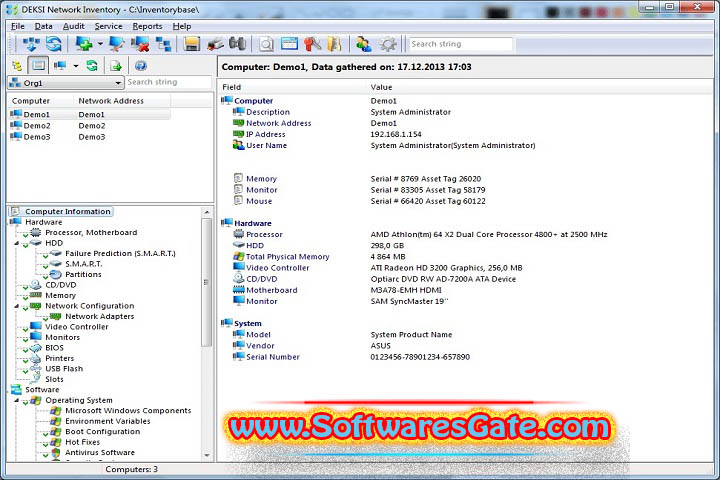The width and height of the screenshot is (720, 480).
Task: Click the export page with green arrow icon
Action: pos(116,66)
